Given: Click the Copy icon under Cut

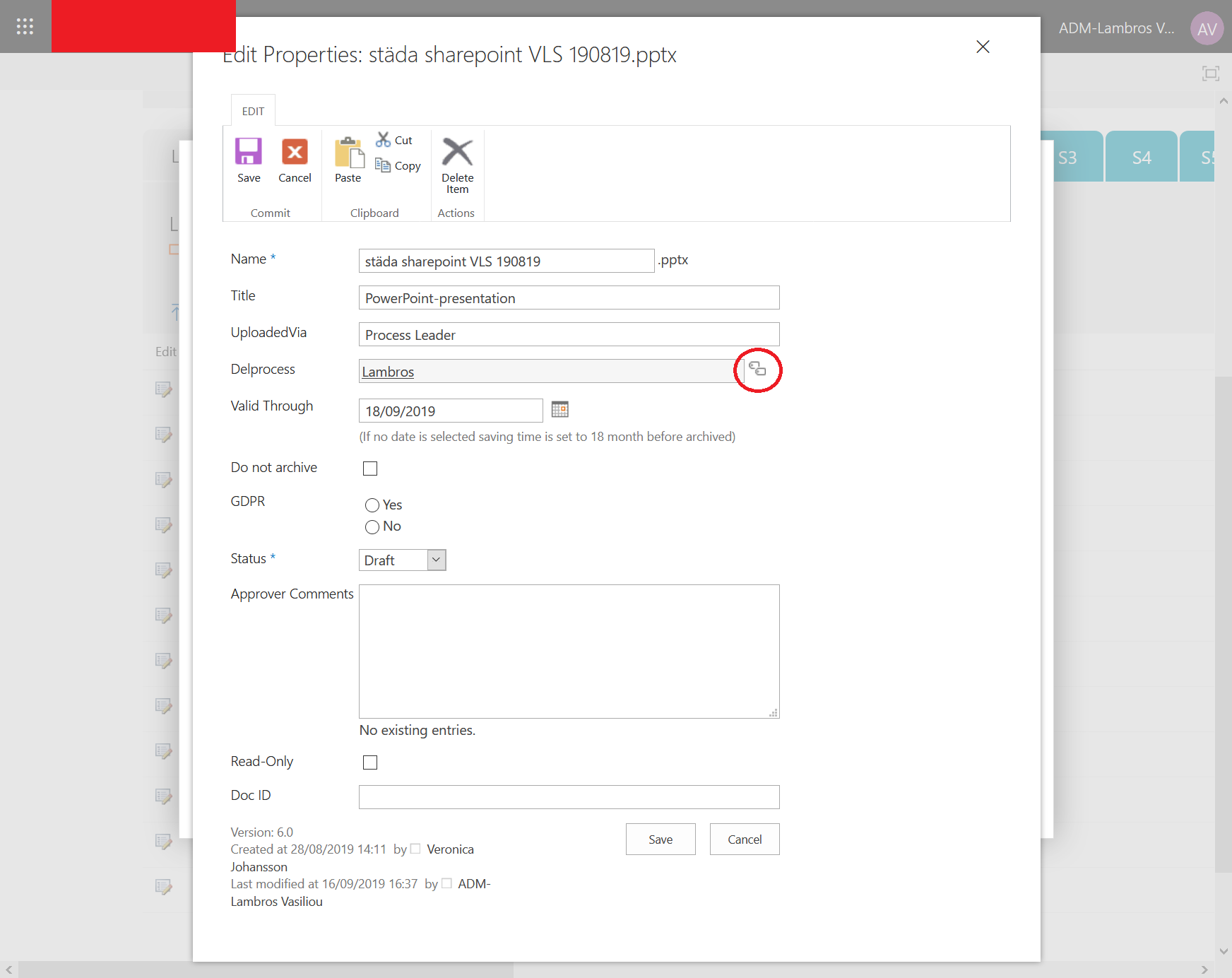Looking at the screenshot, I should pos(383,165).
